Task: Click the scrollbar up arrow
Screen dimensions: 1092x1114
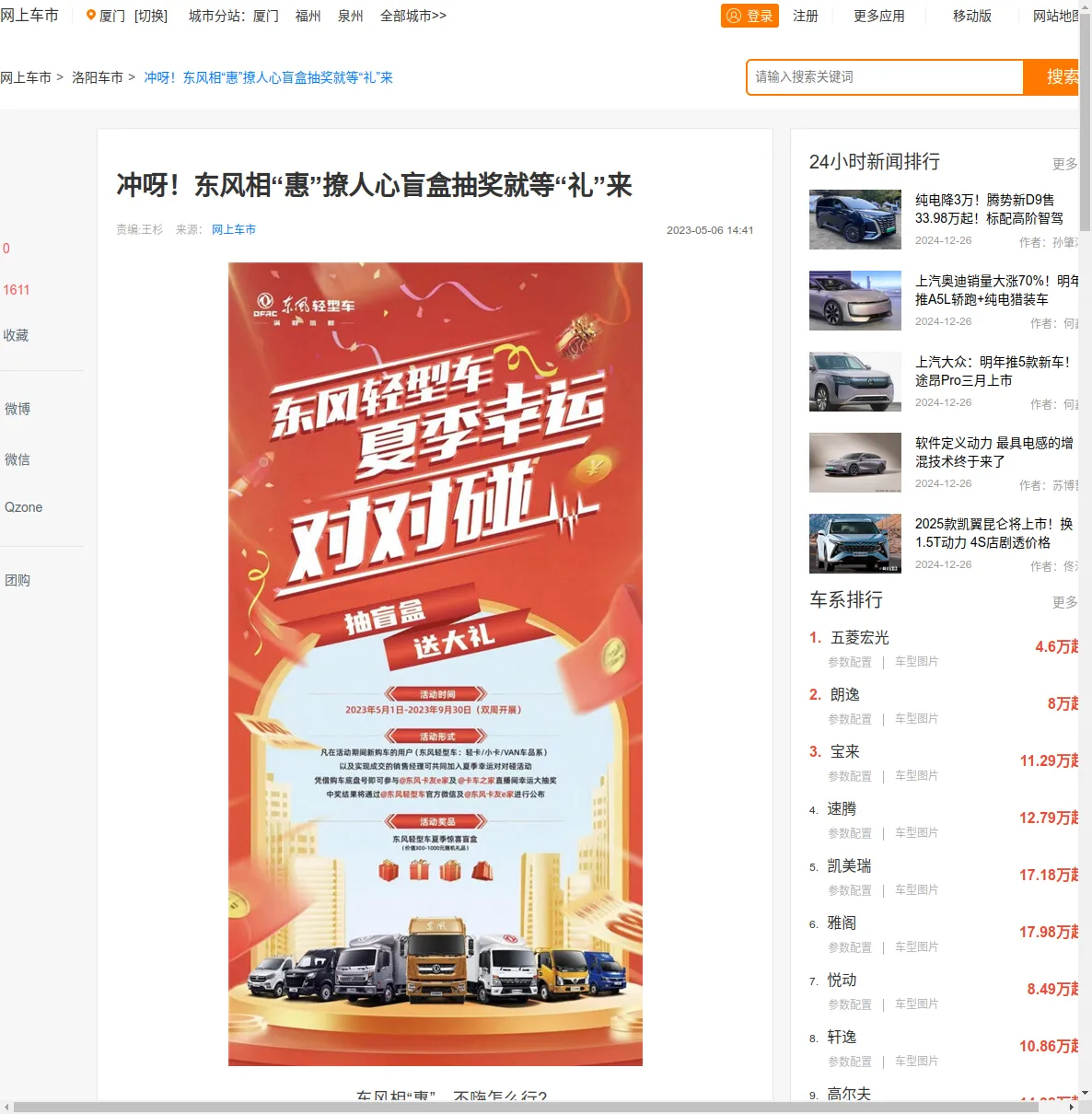Action: tap(1085, 6)
